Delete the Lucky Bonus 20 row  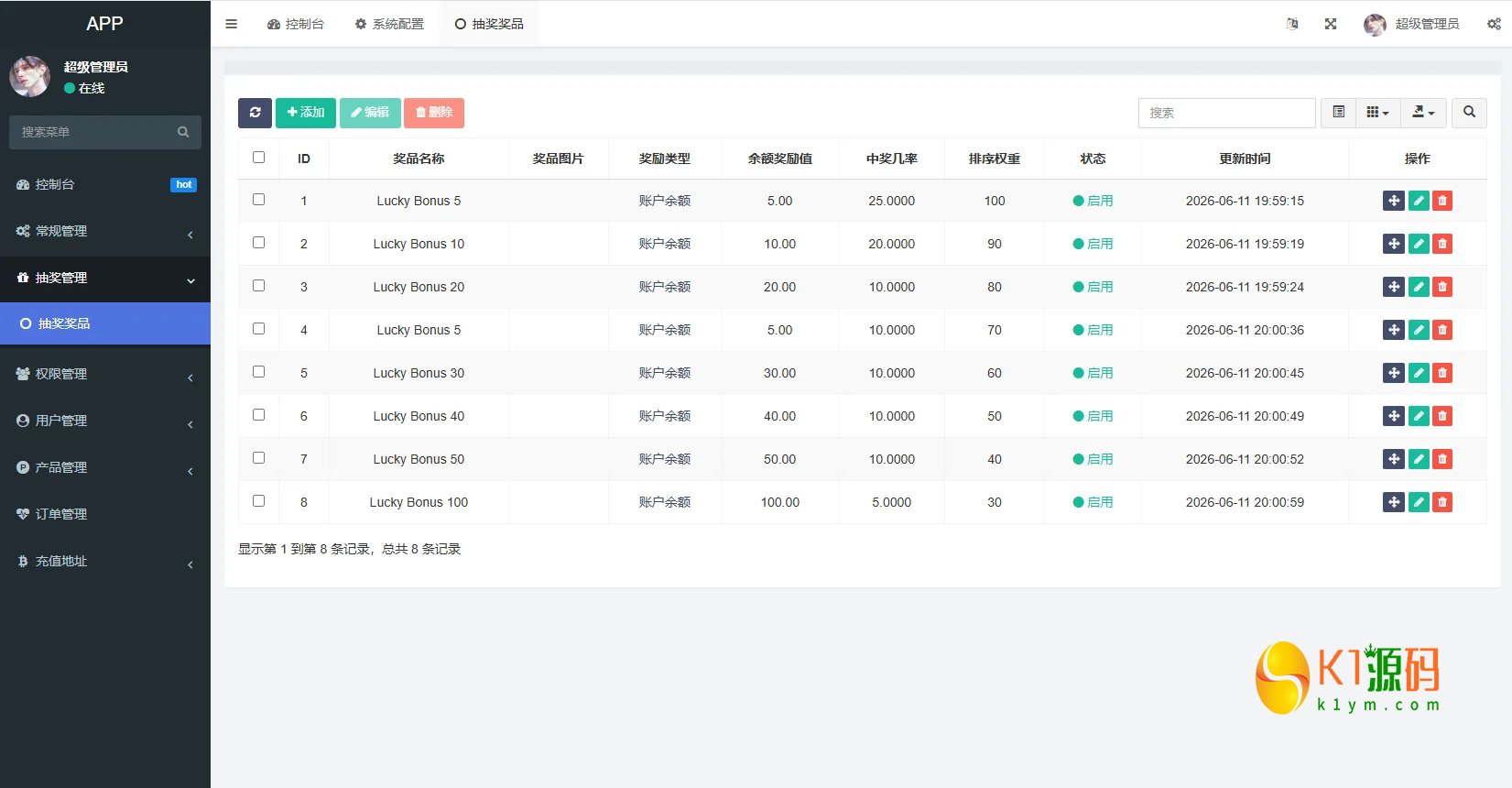(x=1442, y=287)
